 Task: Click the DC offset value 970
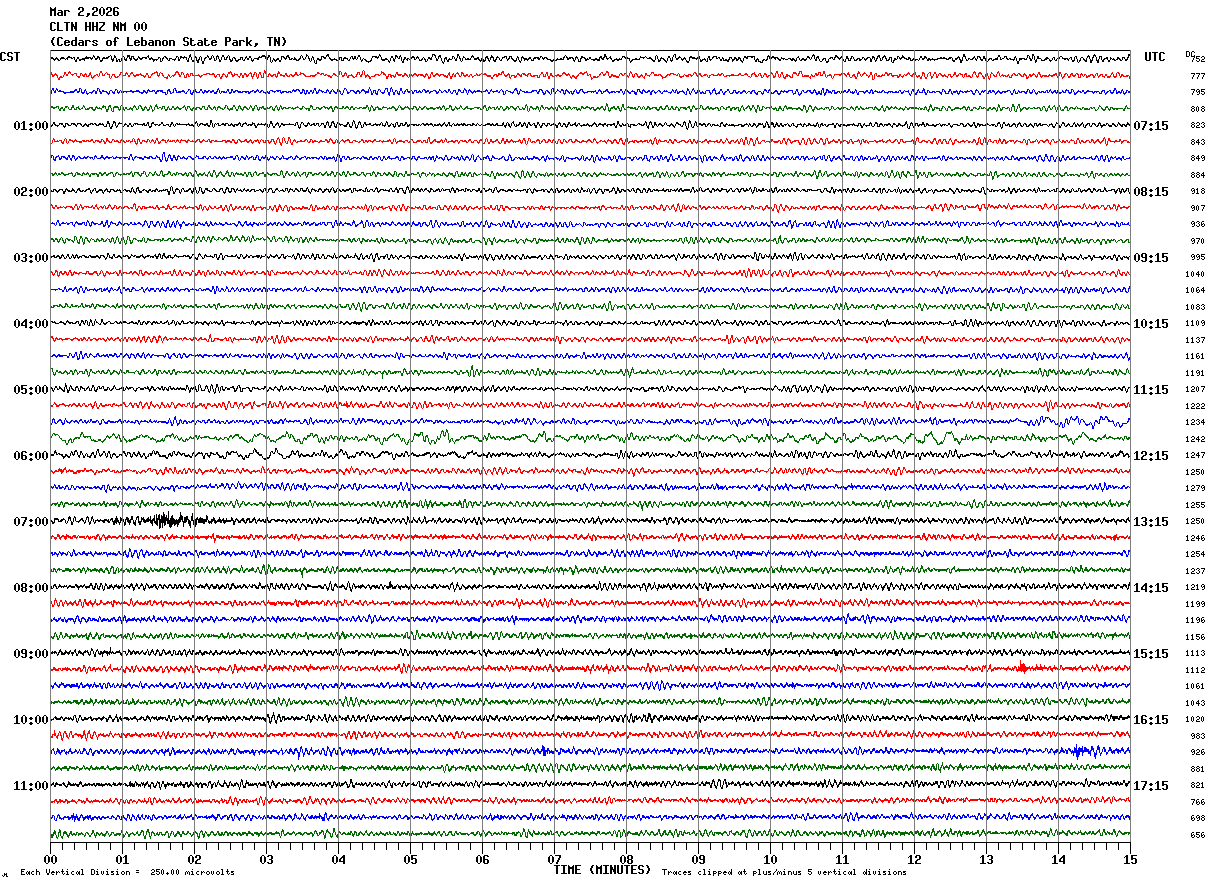1198,241
